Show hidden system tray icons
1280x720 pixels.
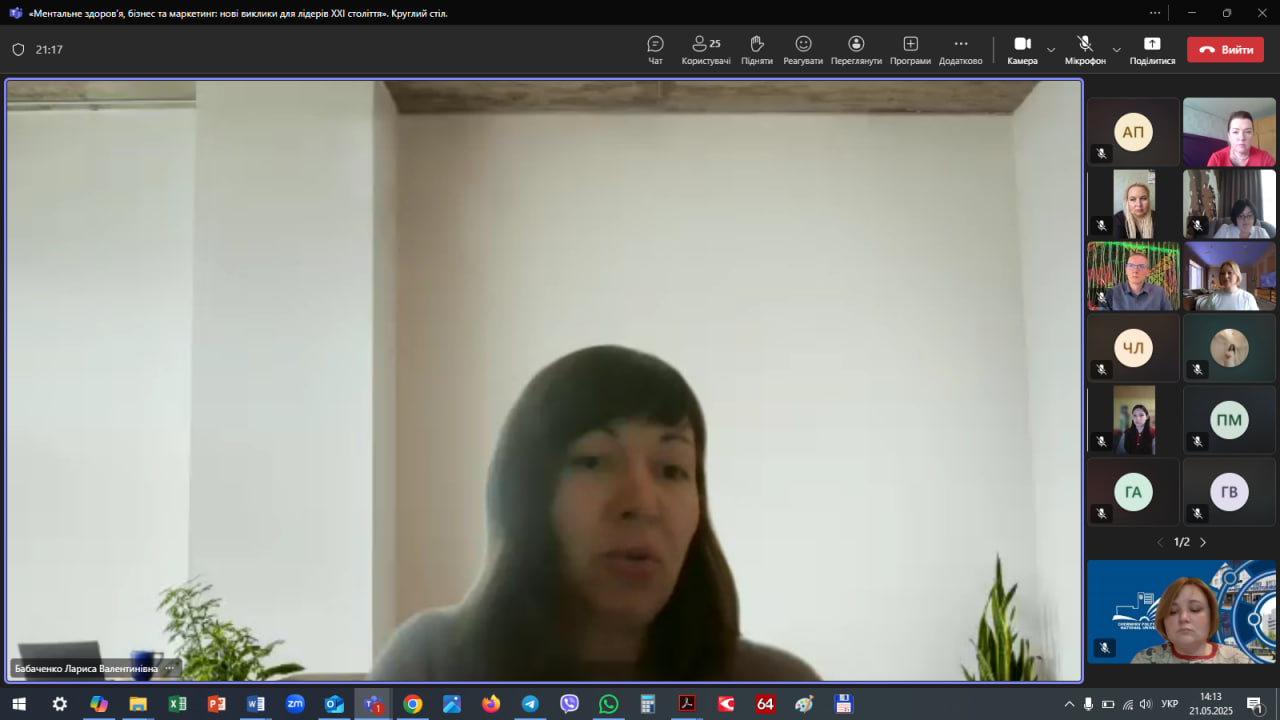click(1069, 704)
